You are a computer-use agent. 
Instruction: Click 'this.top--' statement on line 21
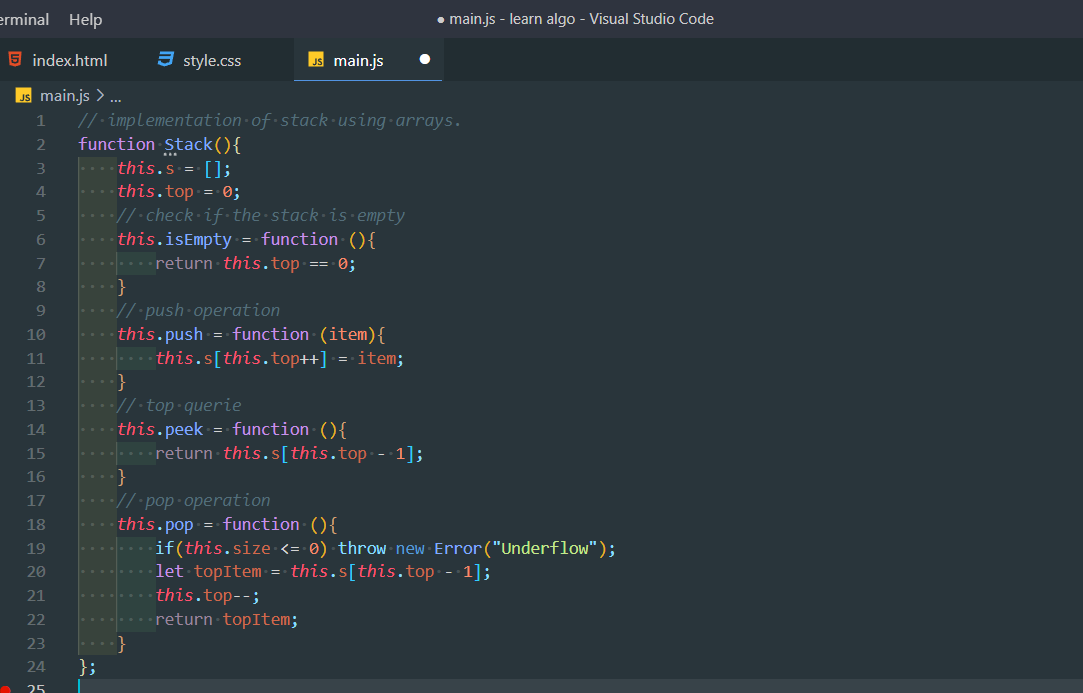tap(207, 596)
